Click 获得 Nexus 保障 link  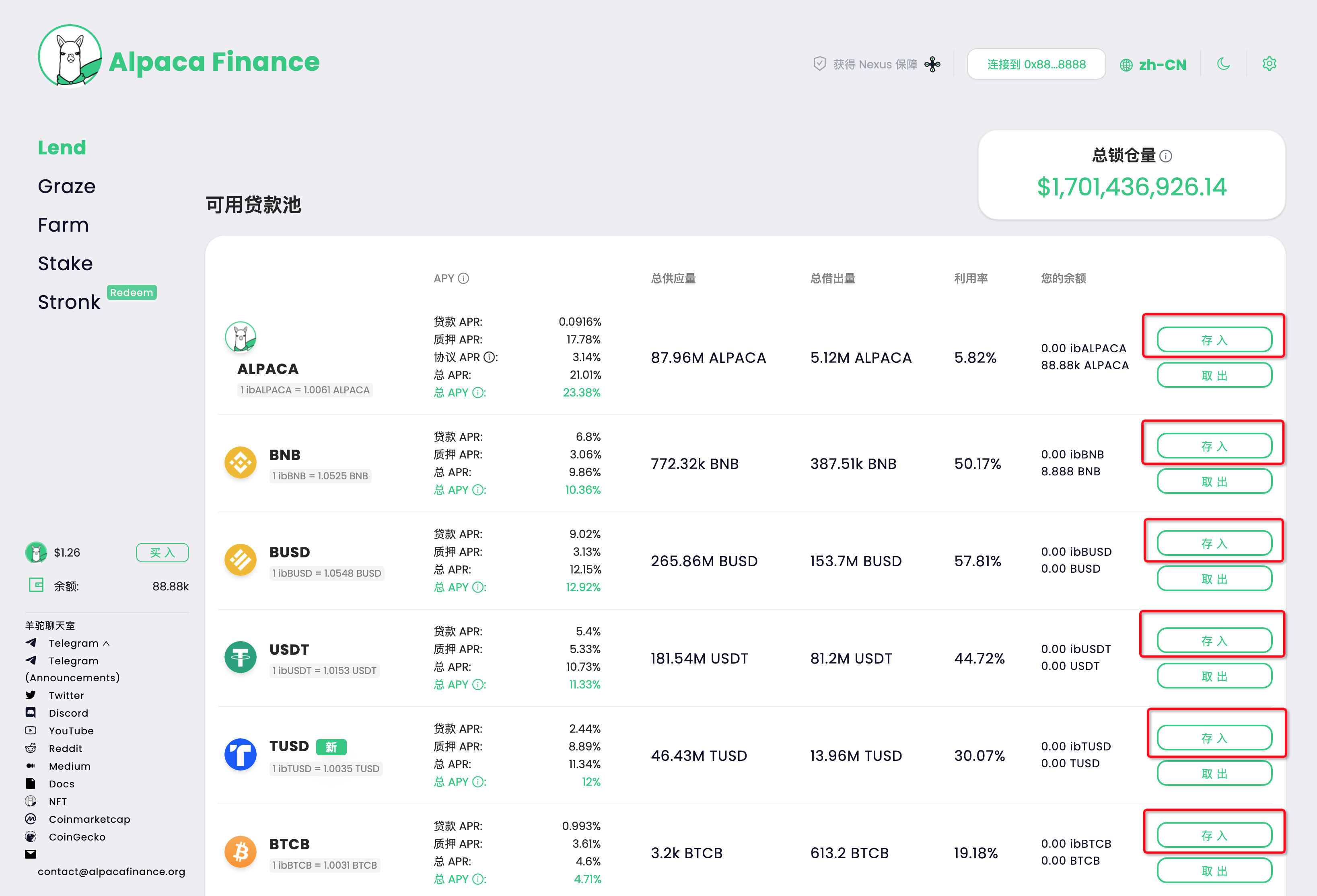coord(876,64)
